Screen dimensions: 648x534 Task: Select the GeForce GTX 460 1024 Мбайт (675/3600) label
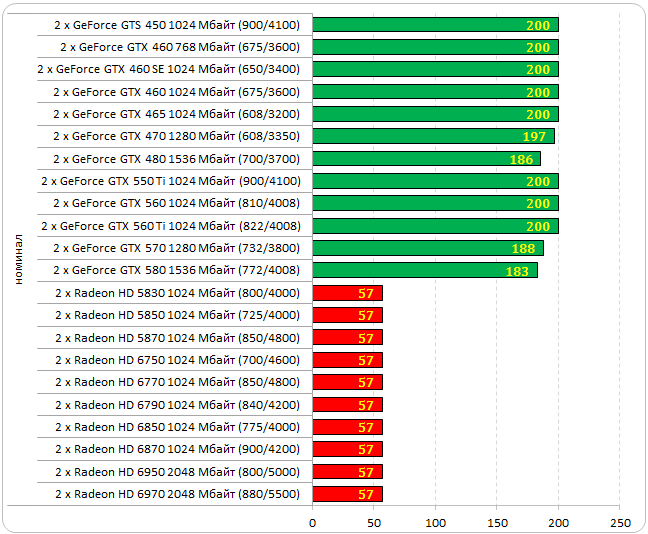[x=176, y=92]
